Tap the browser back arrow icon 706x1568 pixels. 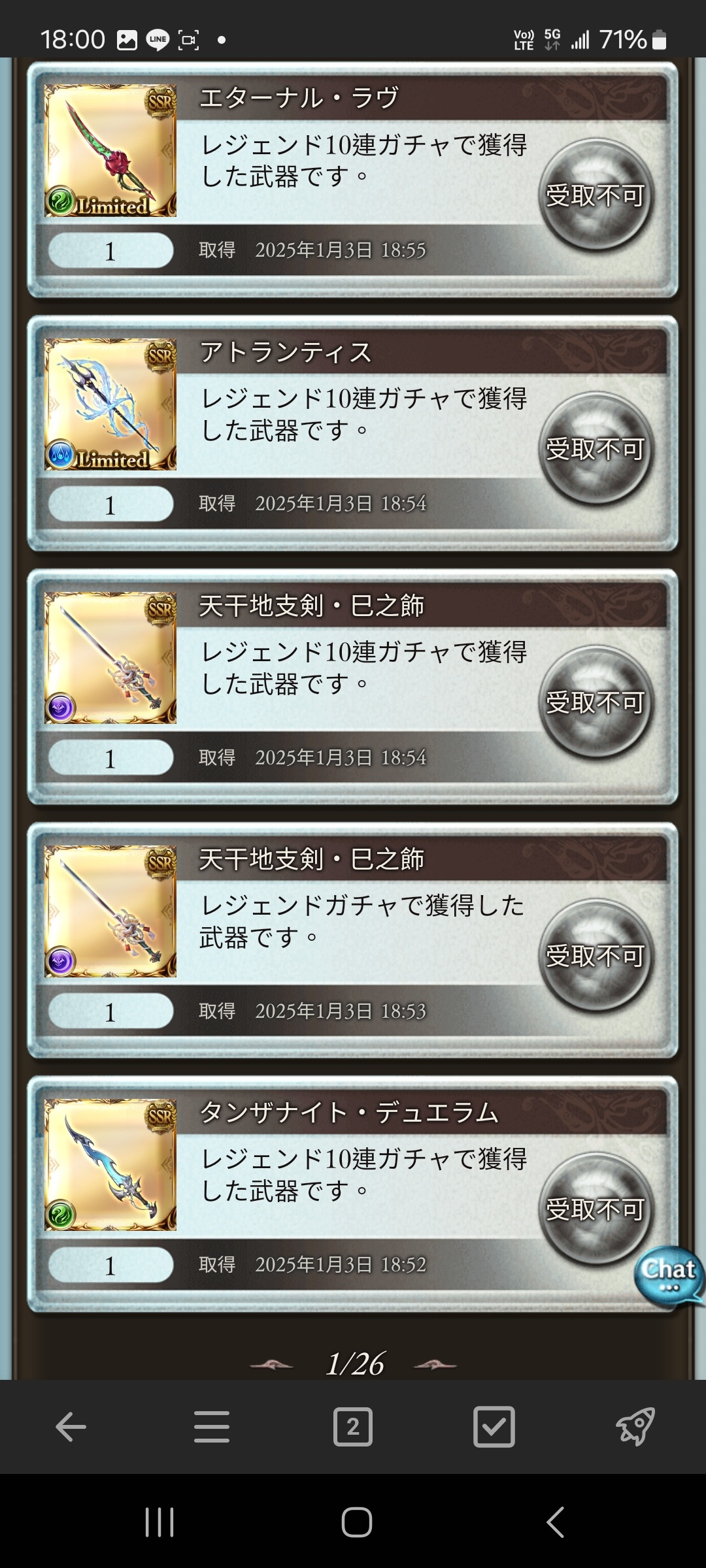pyautogui.click(x=71, y=1427)
